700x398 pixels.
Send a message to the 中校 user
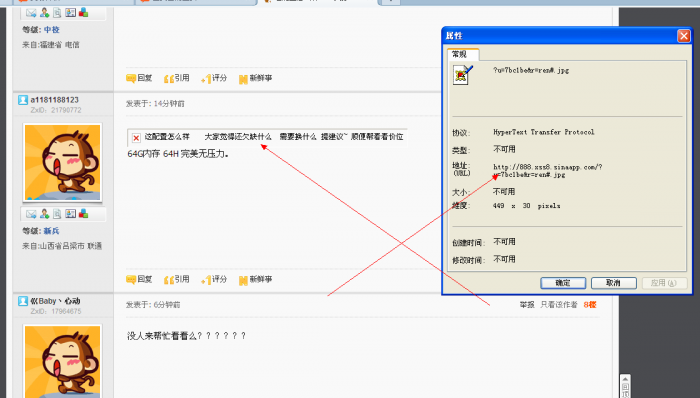(31, 13)
